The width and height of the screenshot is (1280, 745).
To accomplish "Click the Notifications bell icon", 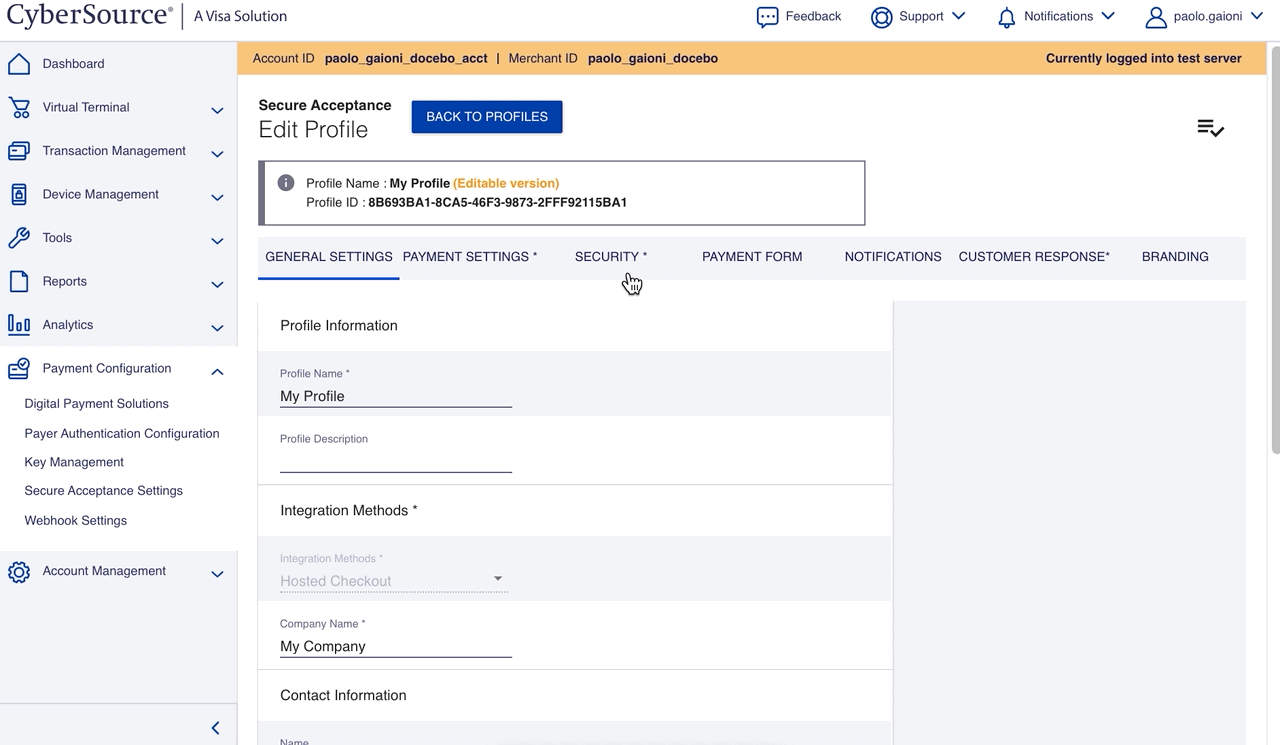I will point(1006,17).
